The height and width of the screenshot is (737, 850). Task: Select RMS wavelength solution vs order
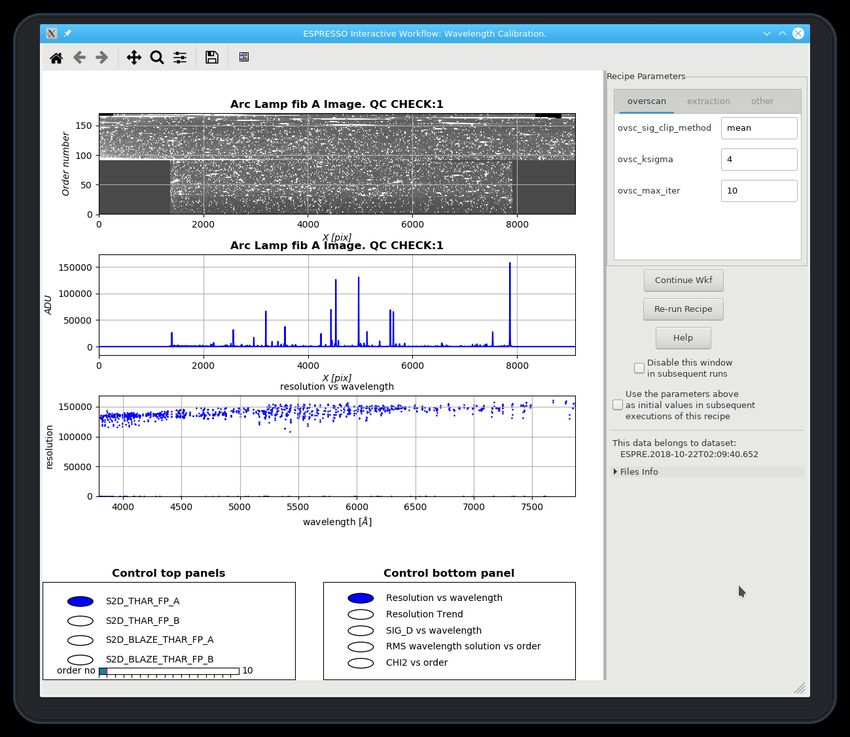click(x=360, y=647)
